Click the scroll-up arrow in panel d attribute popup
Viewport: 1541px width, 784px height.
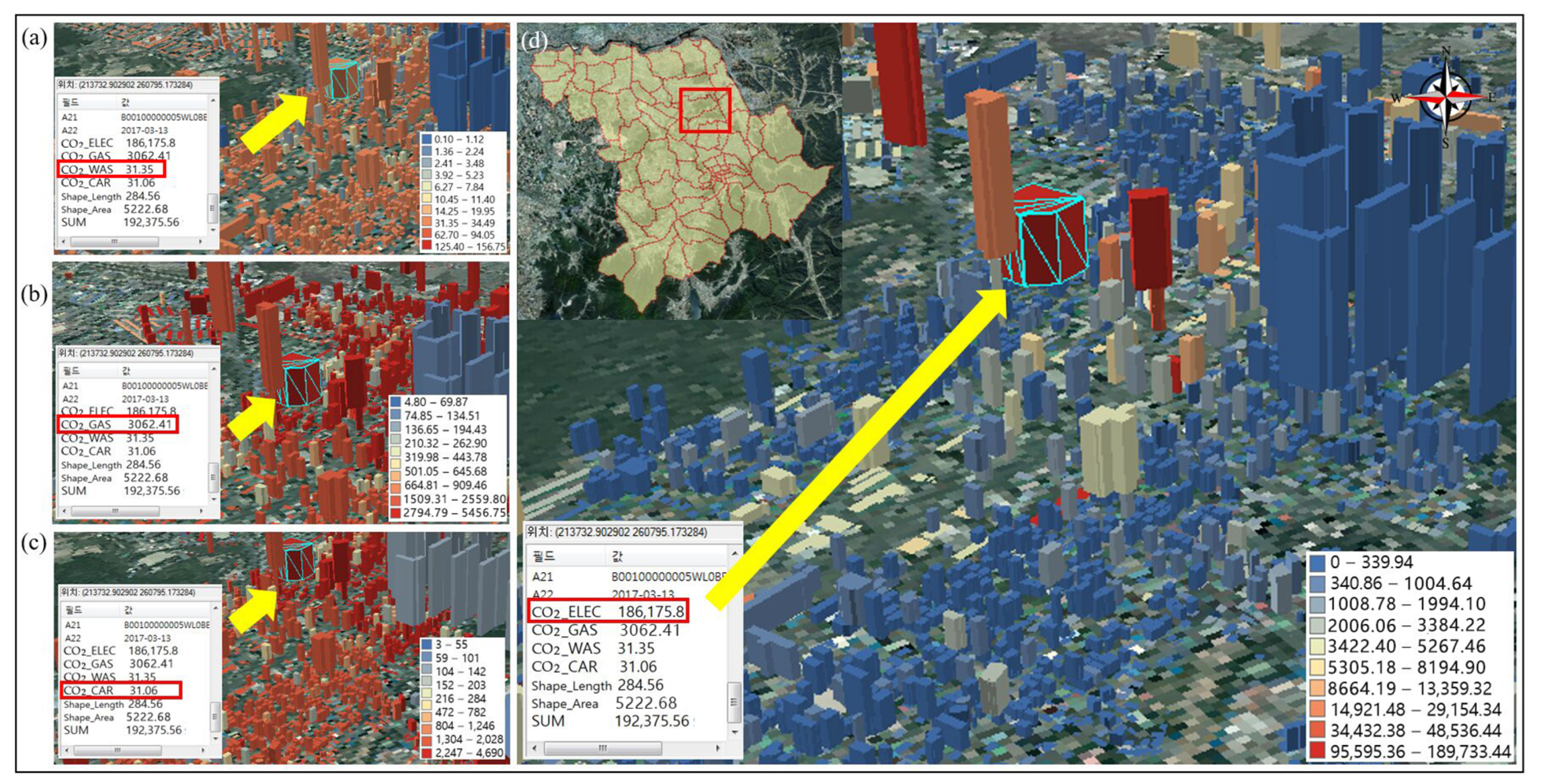click(735, 554)
